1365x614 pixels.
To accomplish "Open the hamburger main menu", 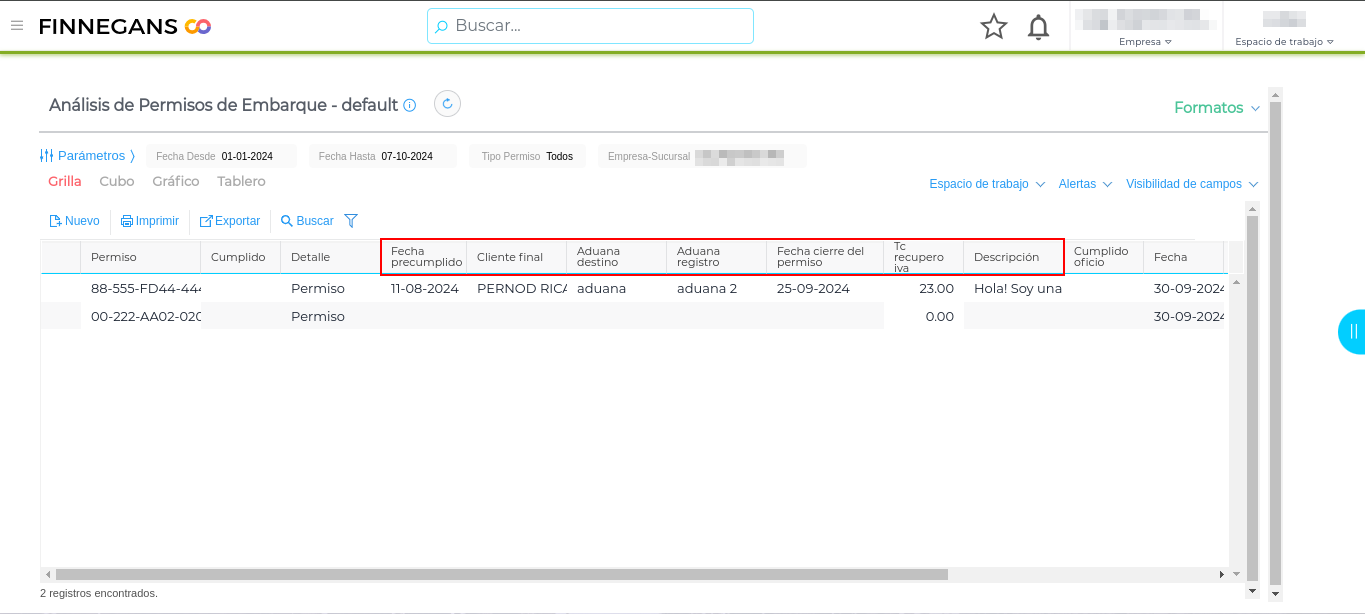I will pyautogui.click(x=16, y=26).
